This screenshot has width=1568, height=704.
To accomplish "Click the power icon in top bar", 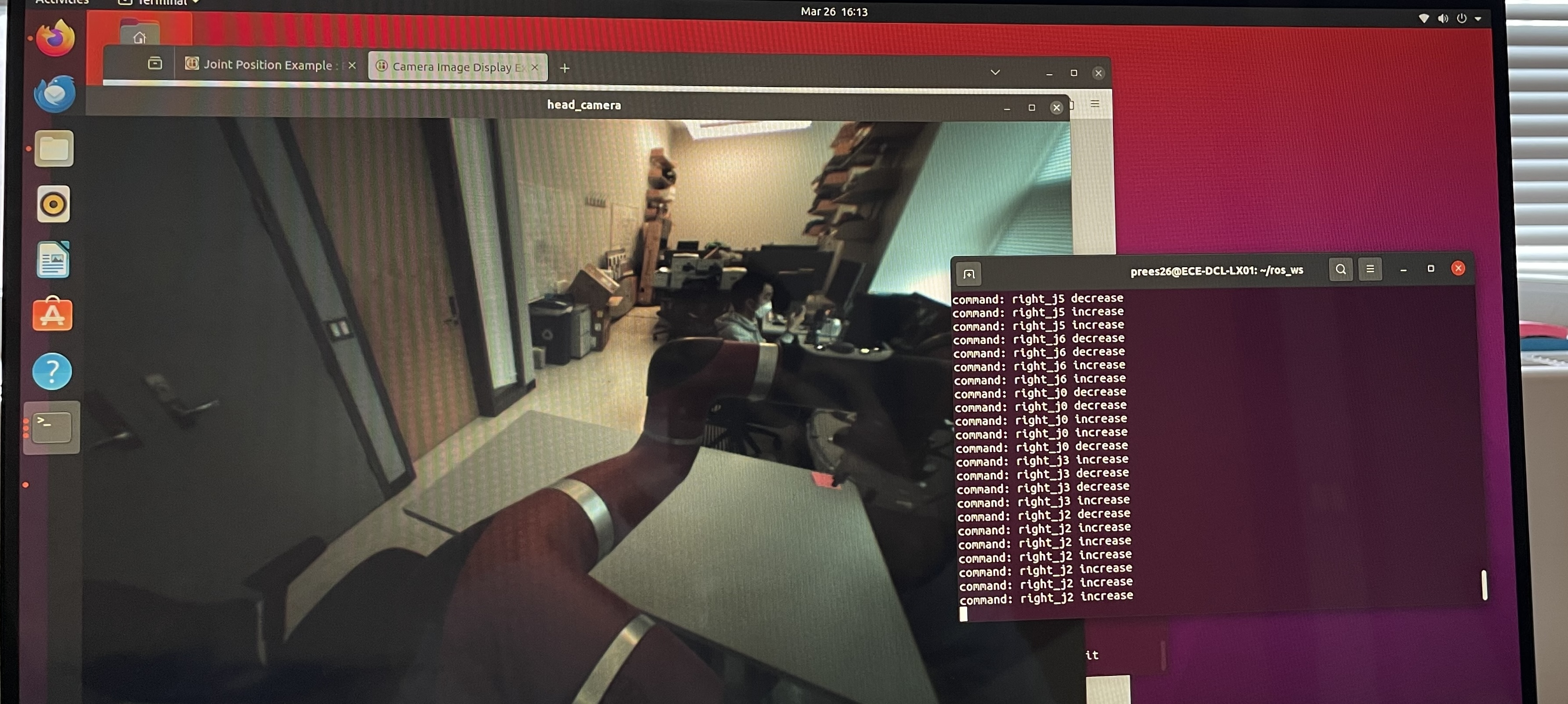I will click(x=1461, y=18).
